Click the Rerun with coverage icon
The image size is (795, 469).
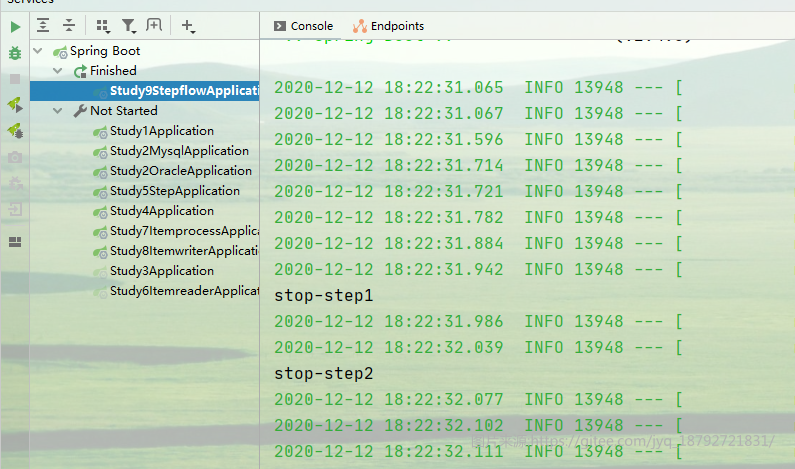[15, 104]
